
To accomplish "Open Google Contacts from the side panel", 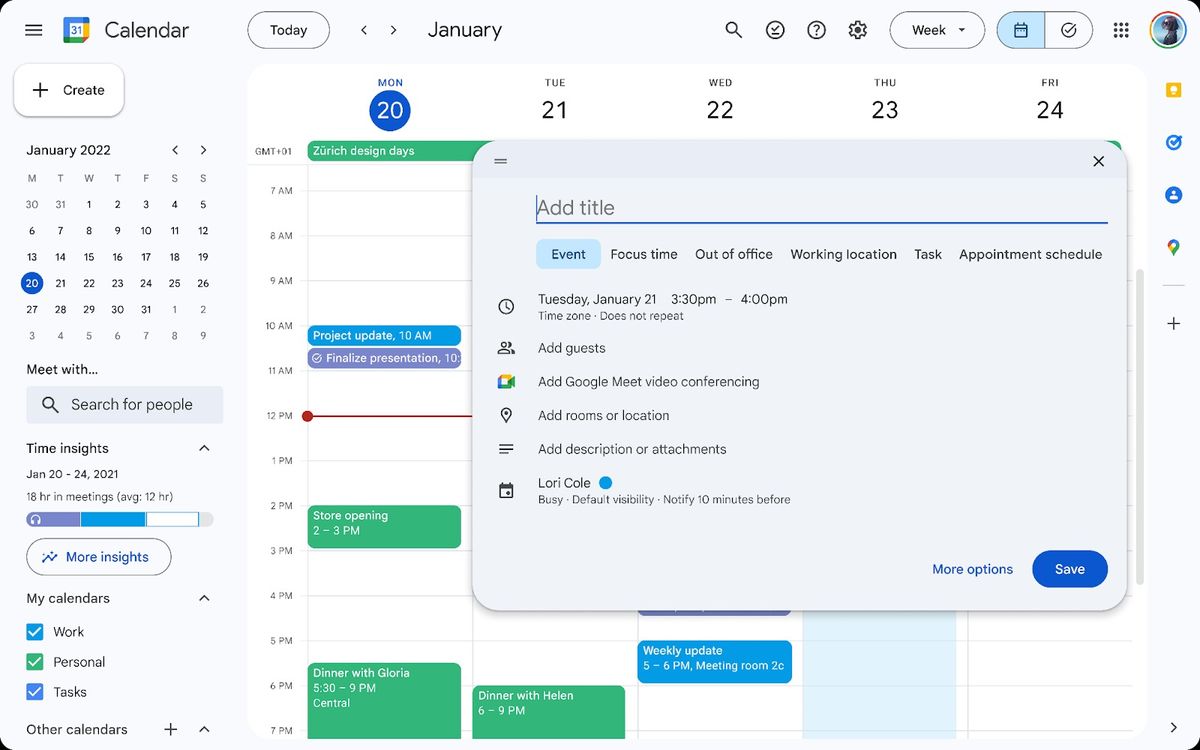I will tap(1172, 195).
